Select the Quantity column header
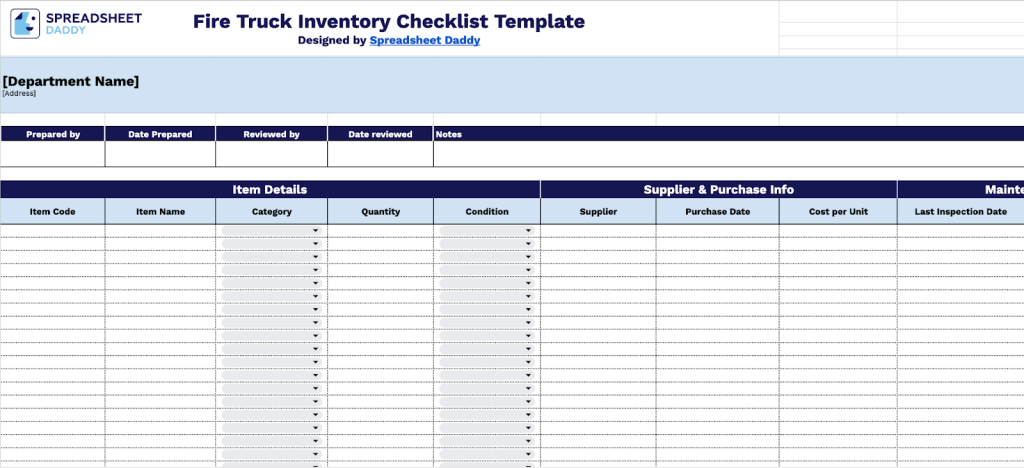1024x468 pixels. [x=380, y=212]
